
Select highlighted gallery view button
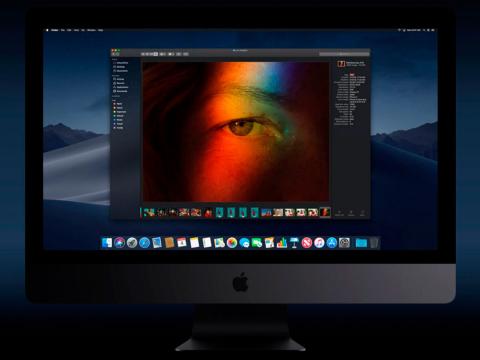pyautogui.click(x=156, y=54)
